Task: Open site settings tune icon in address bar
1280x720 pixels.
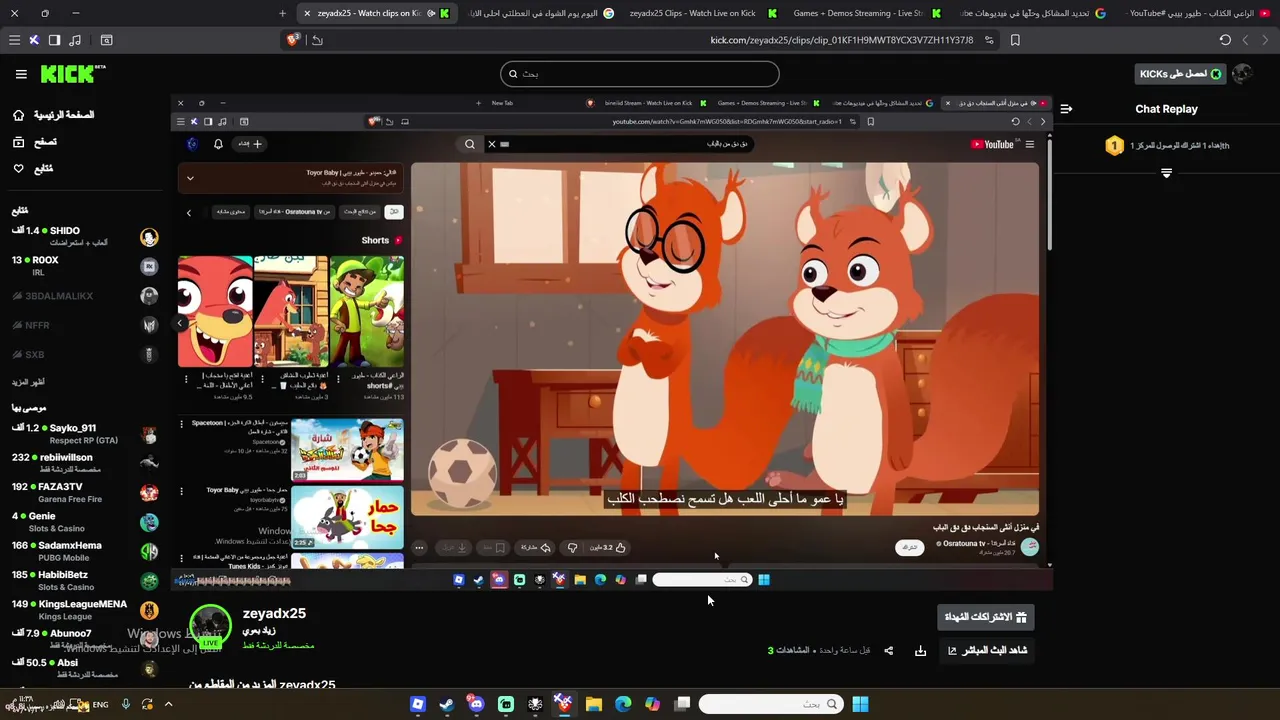Action: 989,40
